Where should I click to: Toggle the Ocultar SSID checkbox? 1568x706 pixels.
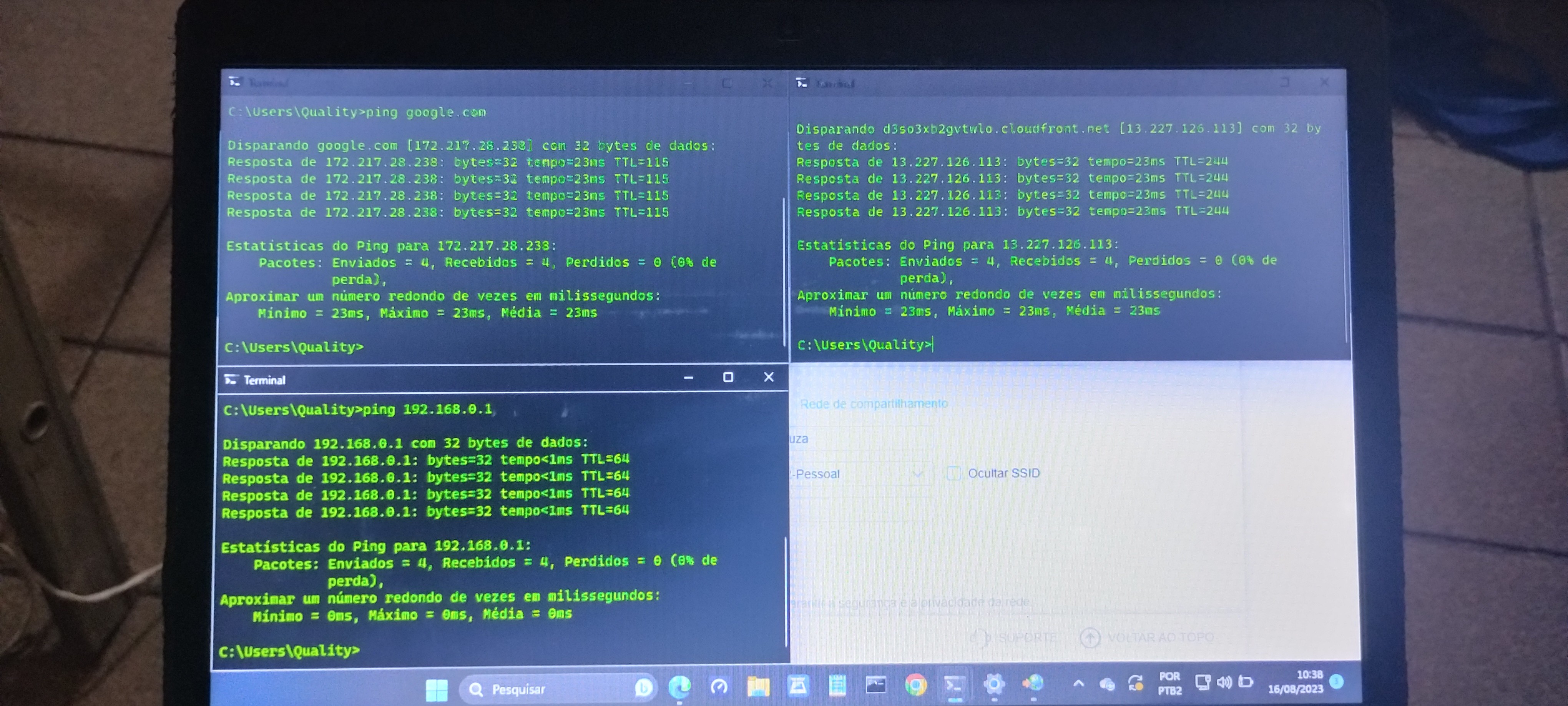point(954,473)
